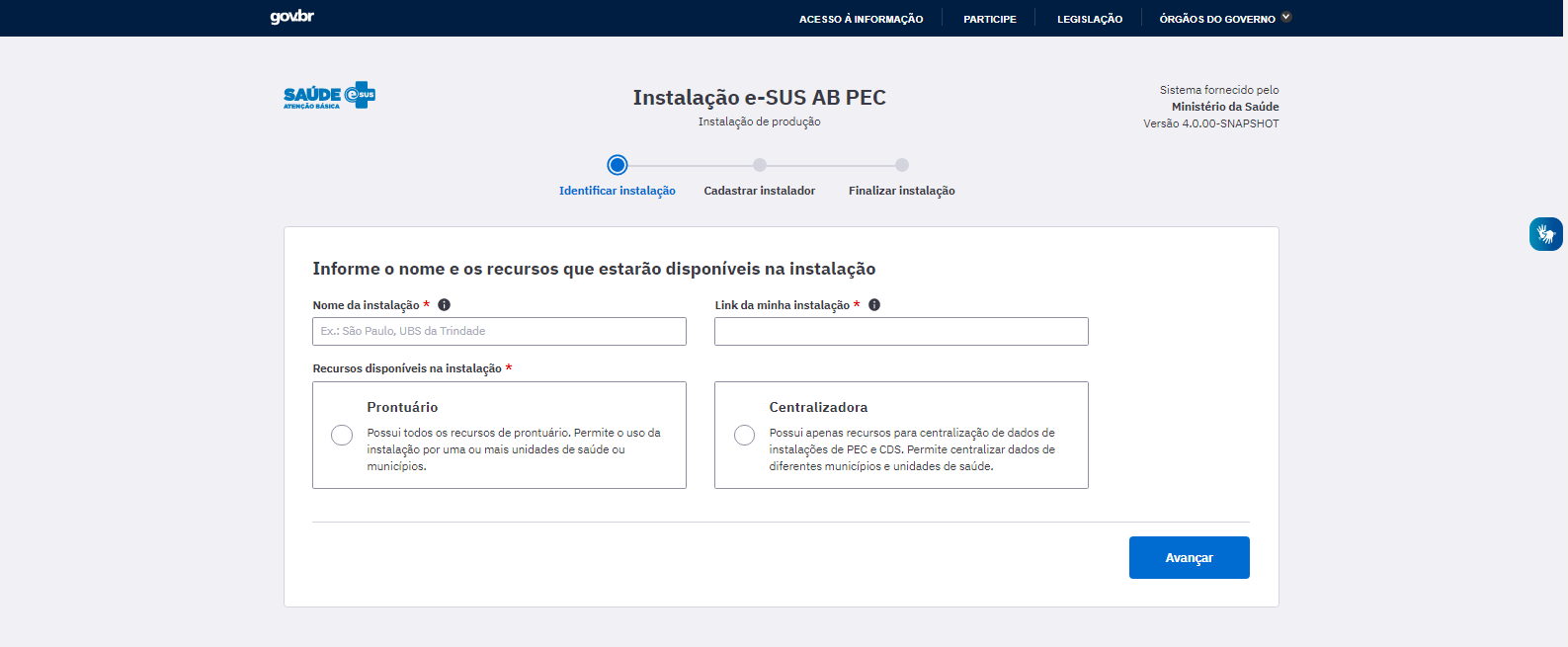Image resolution: width=1568 pixels, height=647 pixels.
Task: Click Recursos disponíveis na instalação label
Action: 407,368
